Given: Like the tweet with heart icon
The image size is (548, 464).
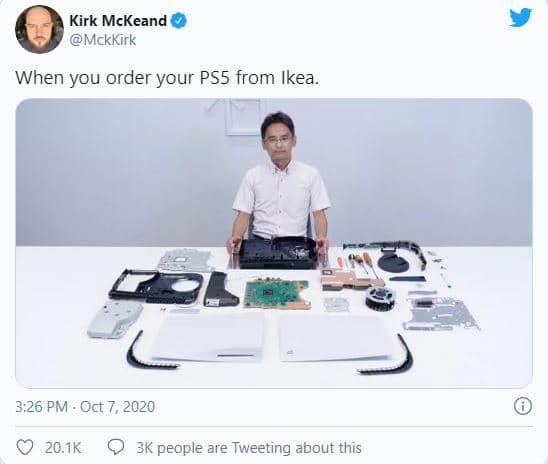Looking at the screenshot, I should coord(25,447).
